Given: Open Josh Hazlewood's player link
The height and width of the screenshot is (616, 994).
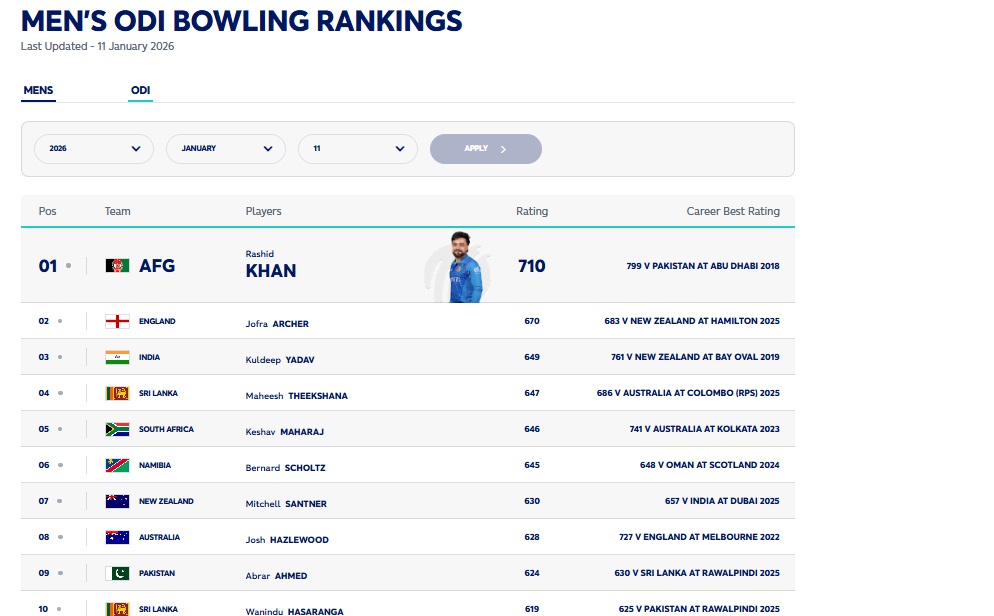Looking at the screenshot, I should [287, 540].
